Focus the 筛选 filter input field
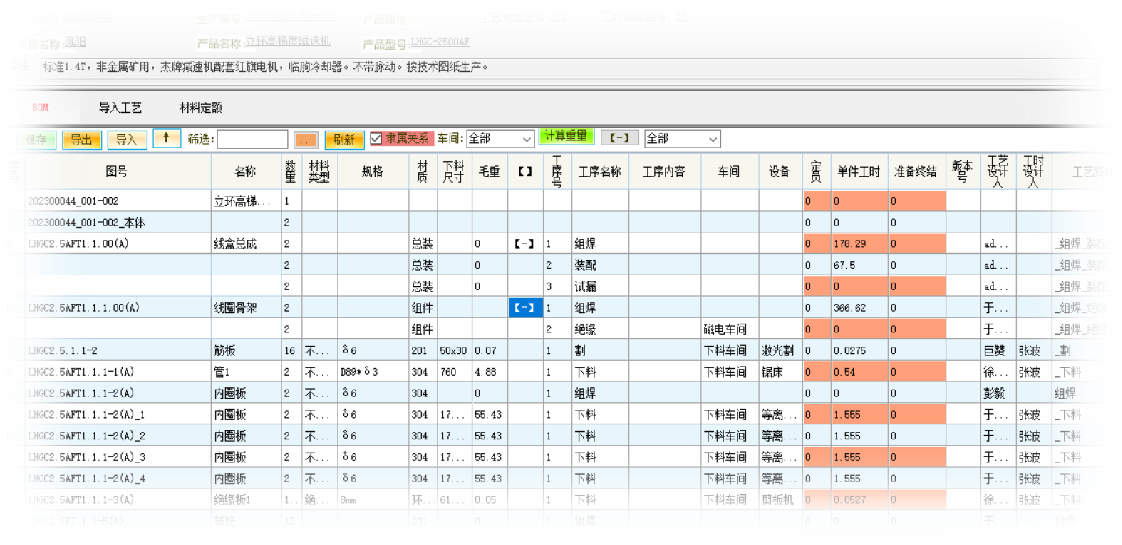The width and height of the screenshot is (1122, 545). pos(253,139)
